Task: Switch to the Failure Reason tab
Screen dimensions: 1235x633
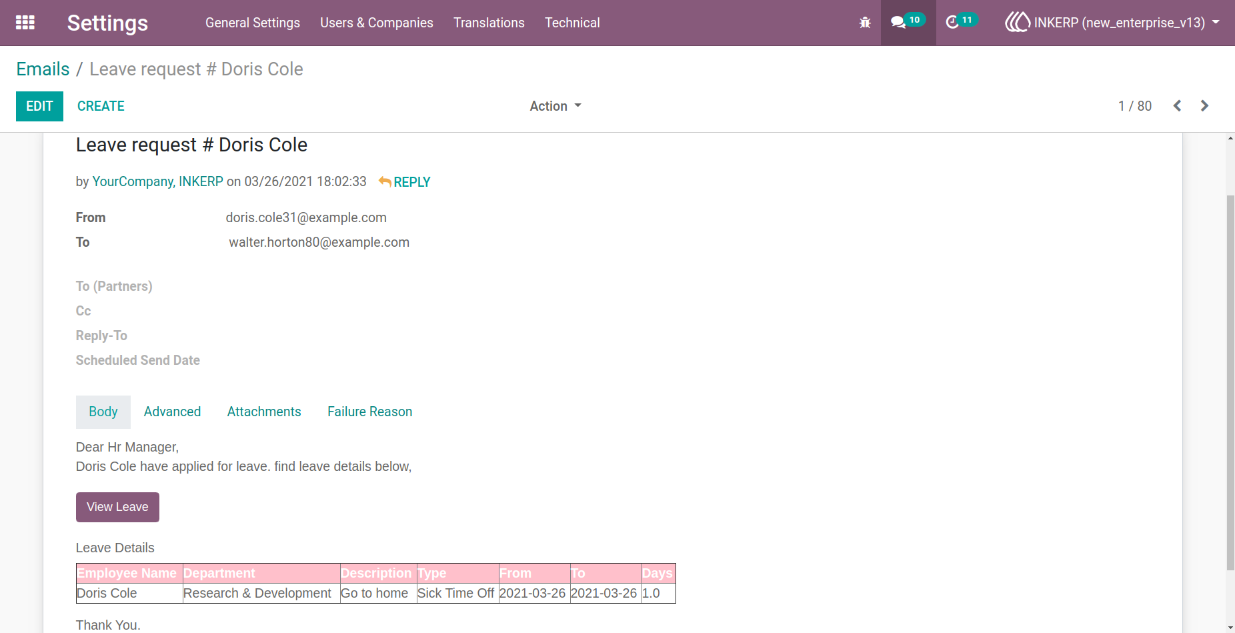Action: [x=370, y=412]
